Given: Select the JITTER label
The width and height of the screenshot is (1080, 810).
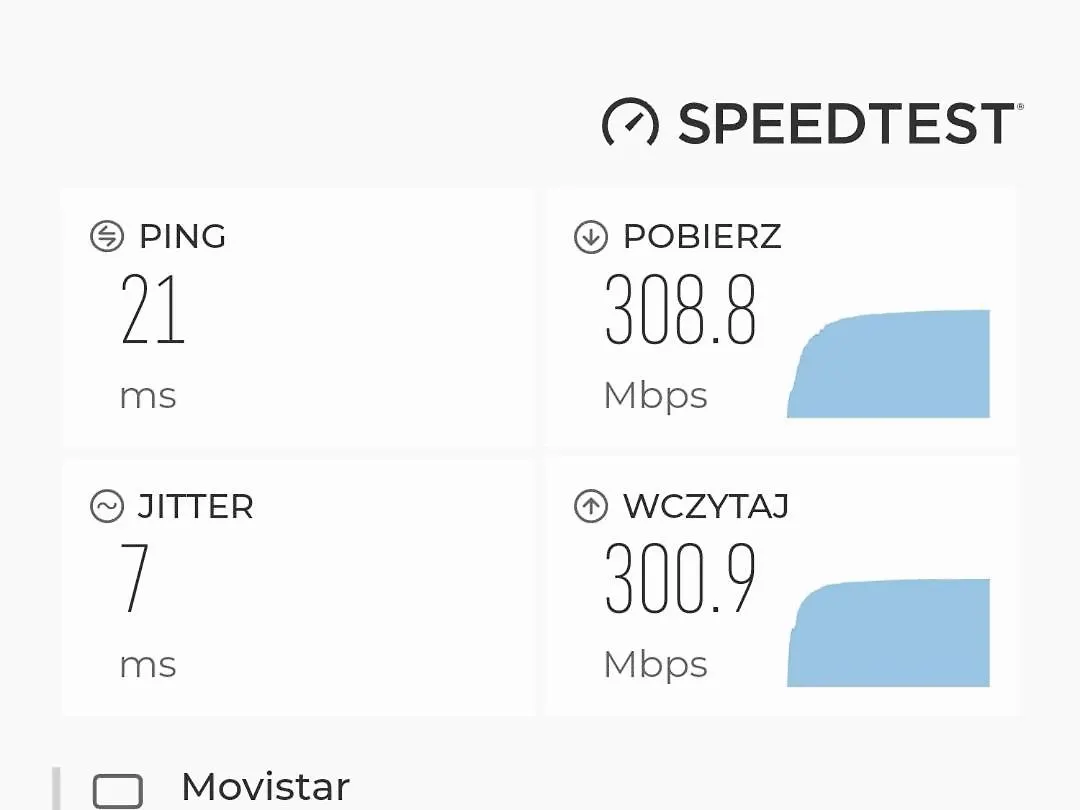Looking at the screenshot, I should point(196,506).
